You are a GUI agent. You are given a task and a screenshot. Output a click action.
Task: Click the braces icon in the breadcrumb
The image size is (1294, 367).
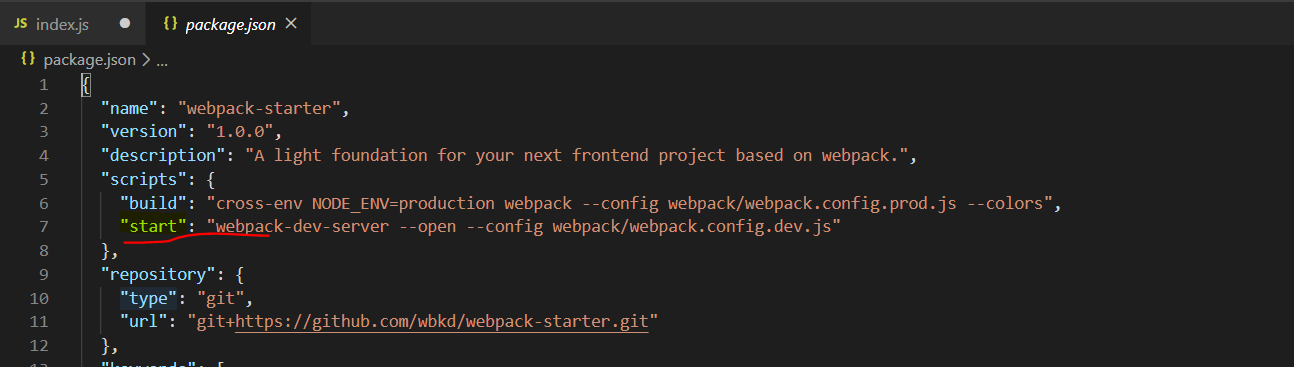pyautogui.click(x=28, y=60)
